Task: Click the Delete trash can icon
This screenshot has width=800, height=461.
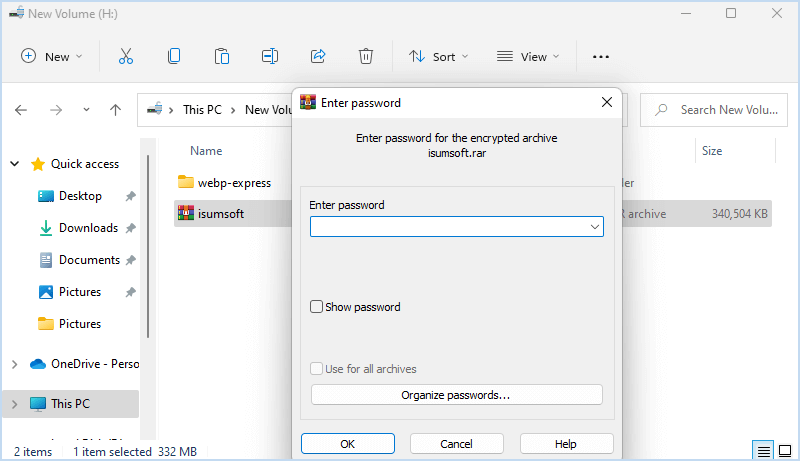Action: pos(367,57)
